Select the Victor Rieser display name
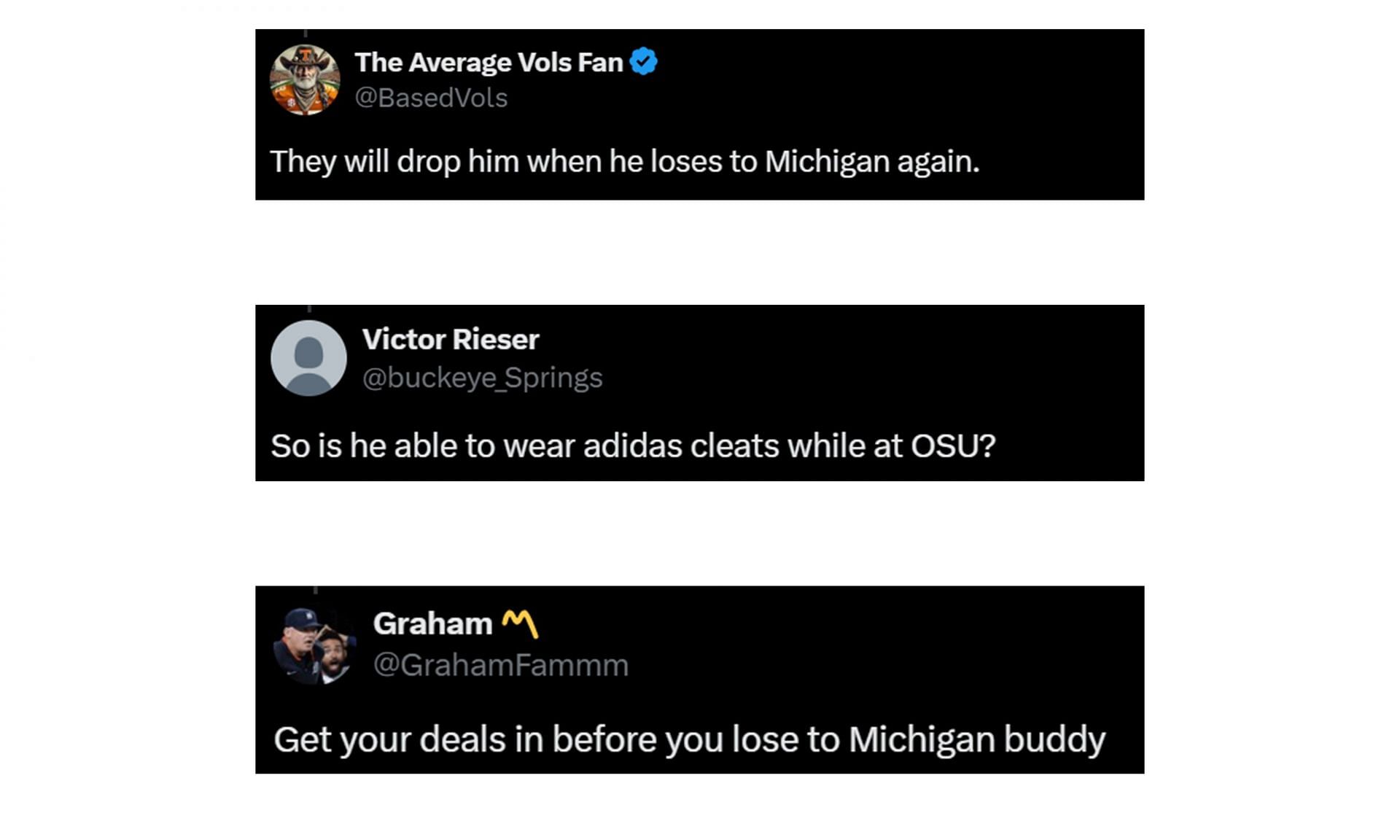The height and width of the screenshot is (840, 1400). click(451, 339)
